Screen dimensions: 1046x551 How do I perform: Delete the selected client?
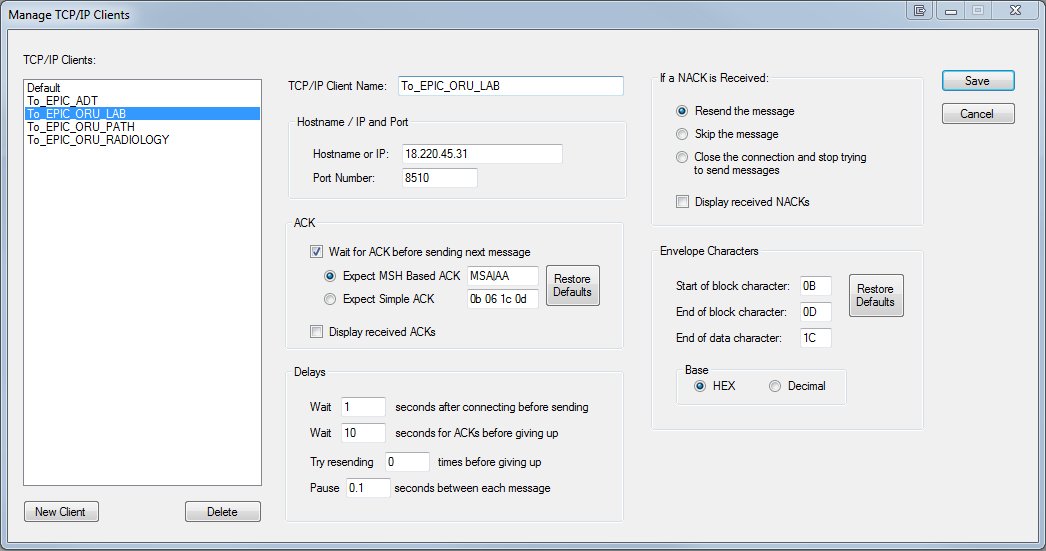pos(223,512)
